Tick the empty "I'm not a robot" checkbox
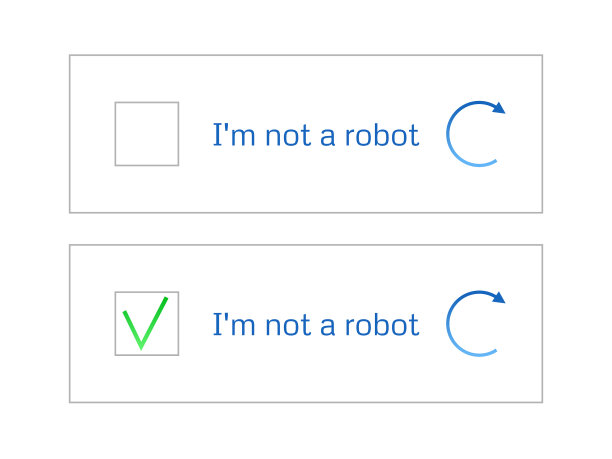 tap(147, 134)
